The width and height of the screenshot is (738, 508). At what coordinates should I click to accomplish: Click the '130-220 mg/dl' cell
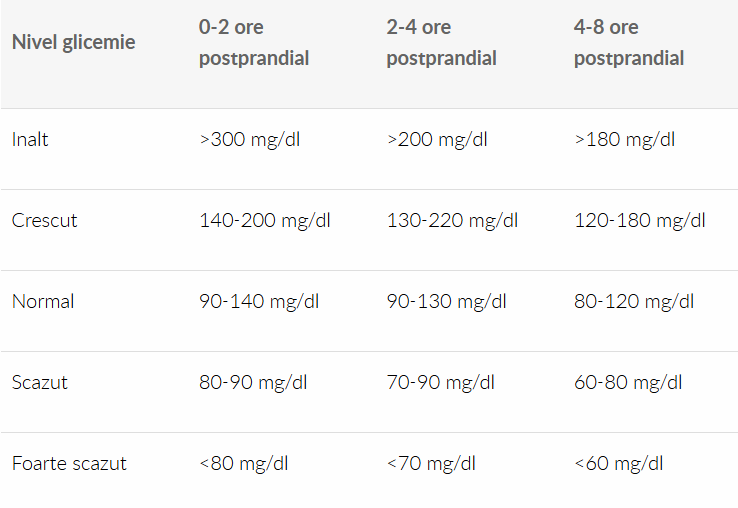coord(452,220)
